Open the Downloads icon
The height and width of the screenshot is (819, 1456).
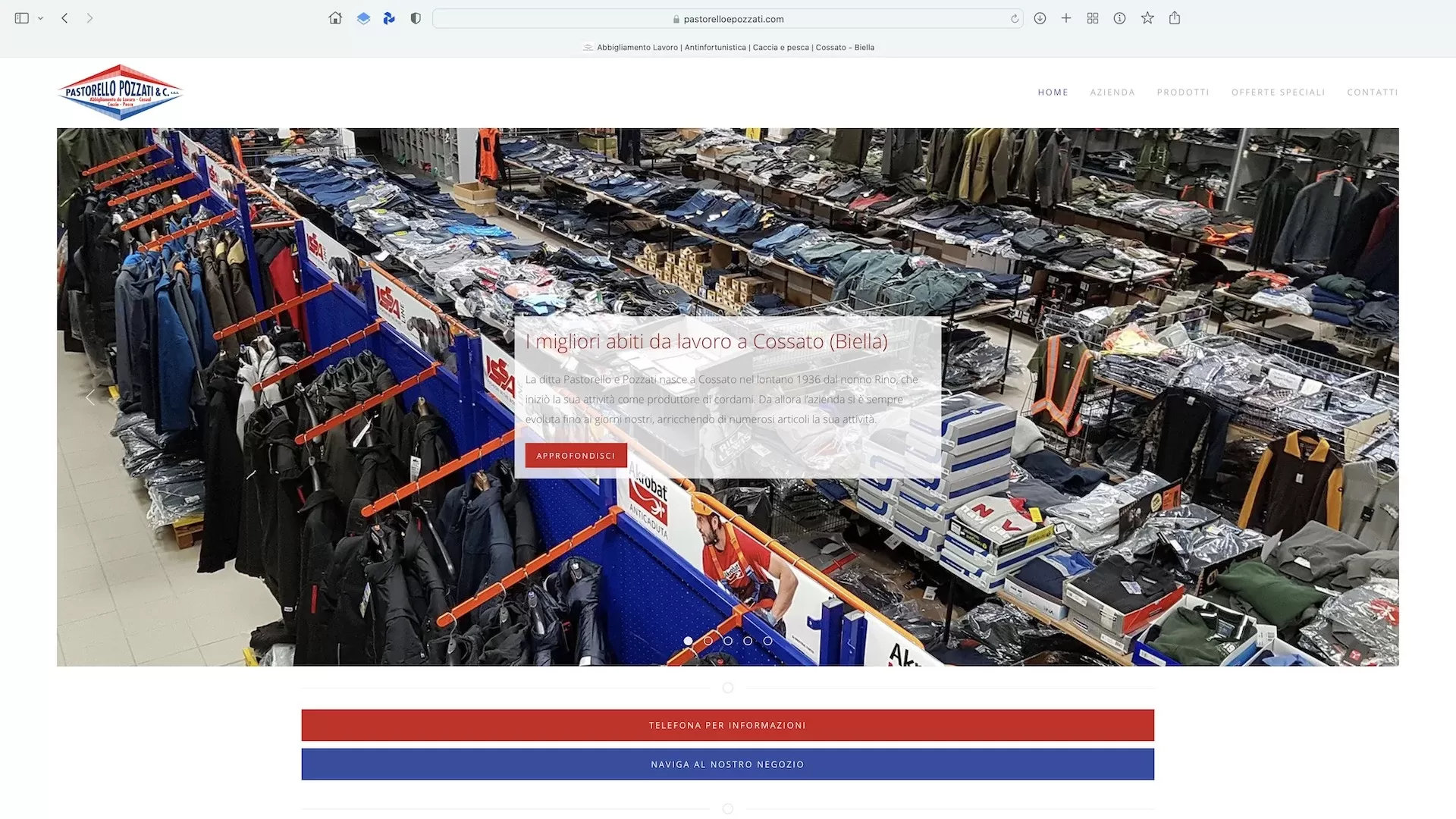pos(1040,18)
